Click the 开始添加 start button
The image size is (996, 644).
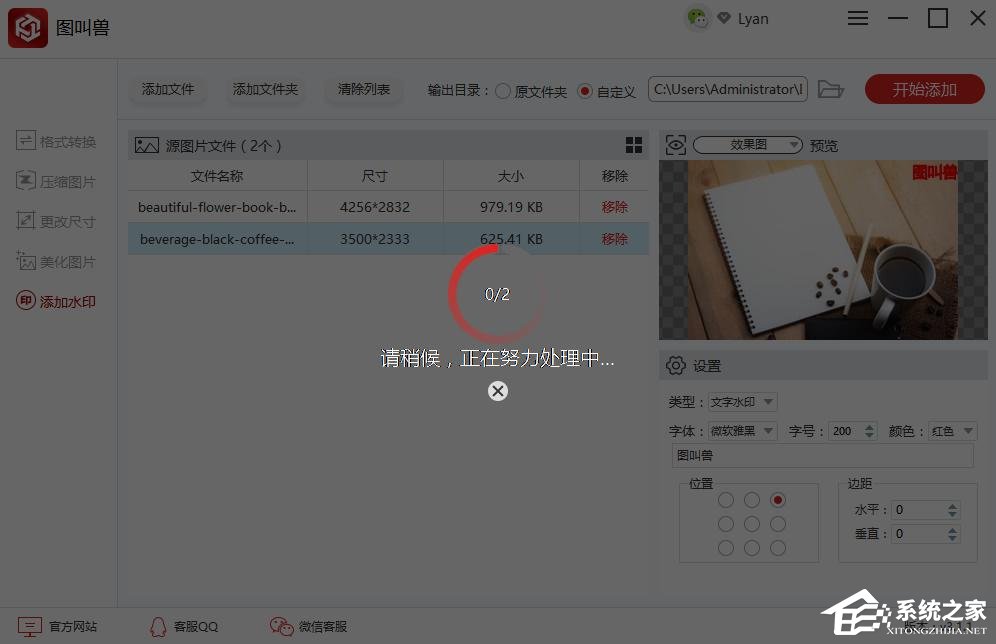[924, 89]
